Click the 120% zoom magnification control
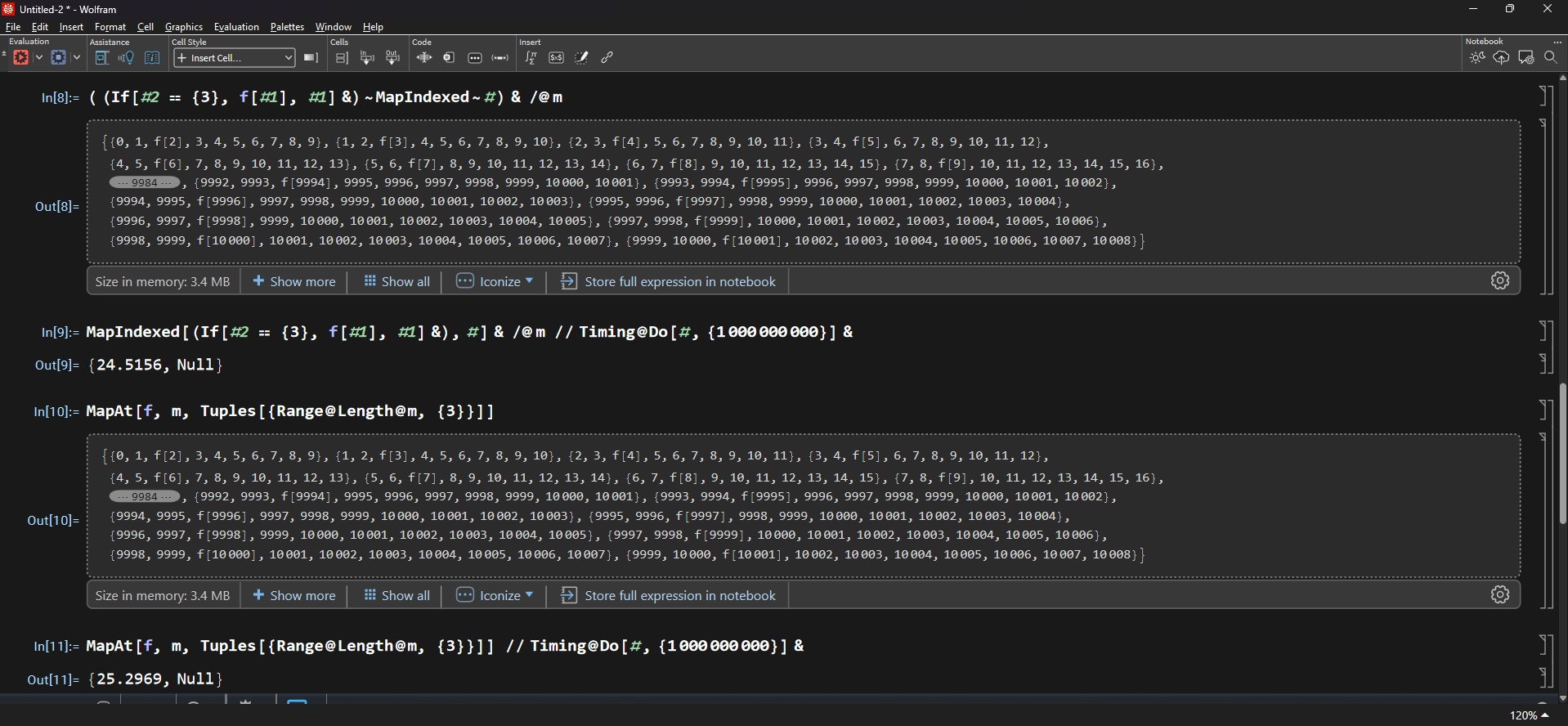 [1528, 715]
